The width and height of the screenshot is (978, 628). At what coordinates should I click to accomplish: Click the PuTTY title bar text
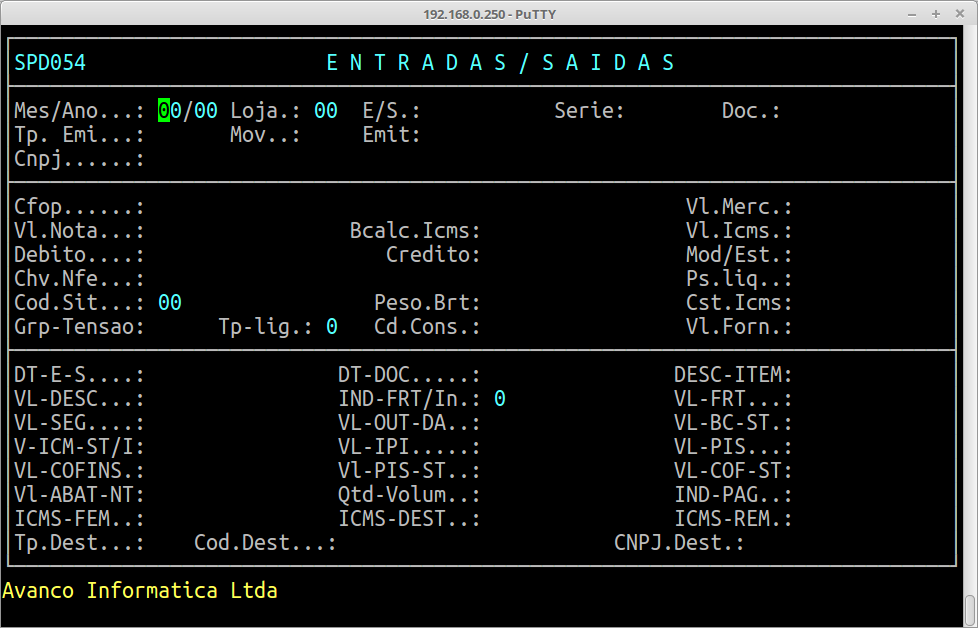click(x=488, y=14)
